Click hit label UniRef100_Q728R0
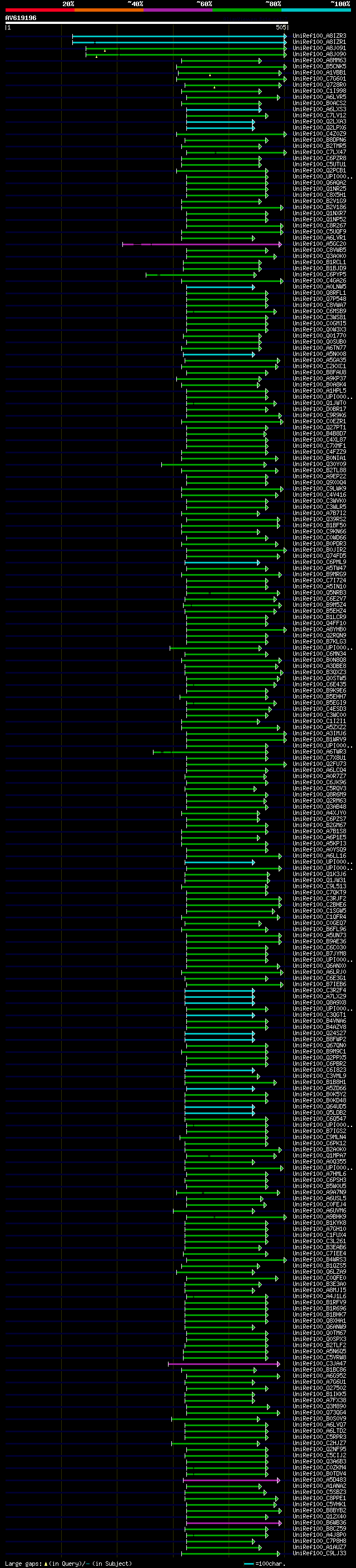 pos(319,85)
